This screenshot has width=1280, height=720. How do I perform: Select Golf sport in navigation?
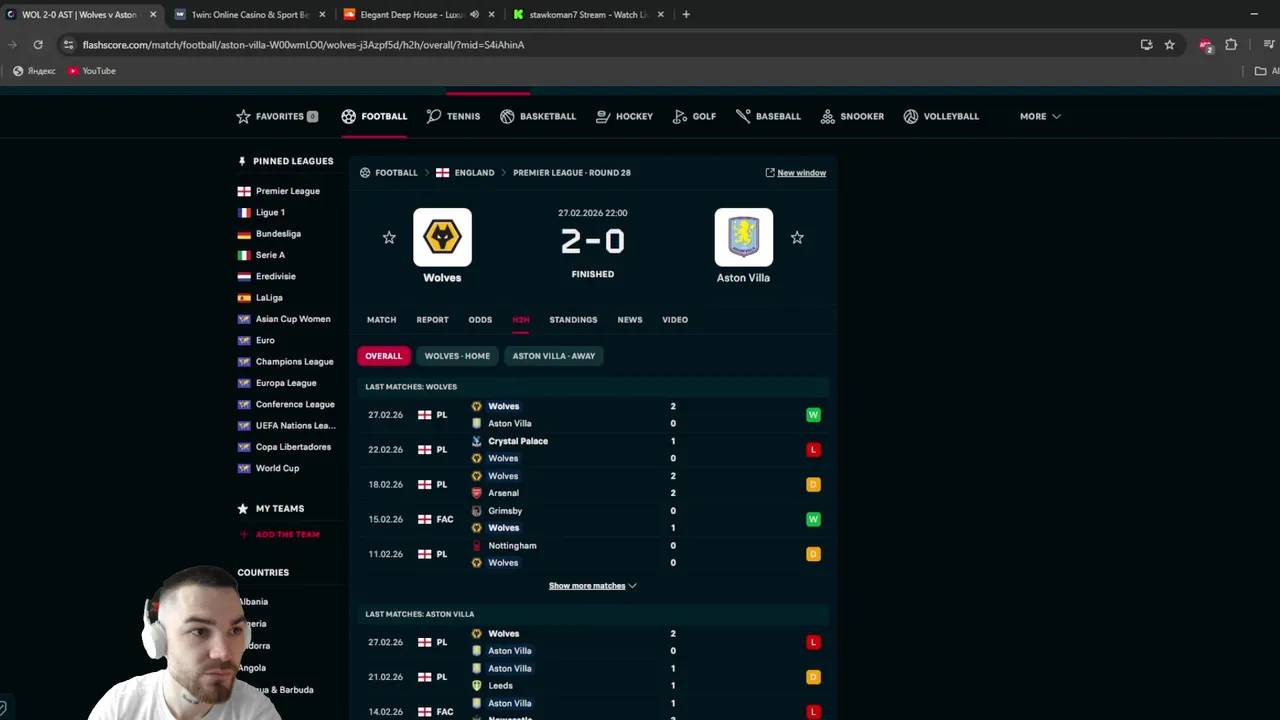(x=694, y=116)
